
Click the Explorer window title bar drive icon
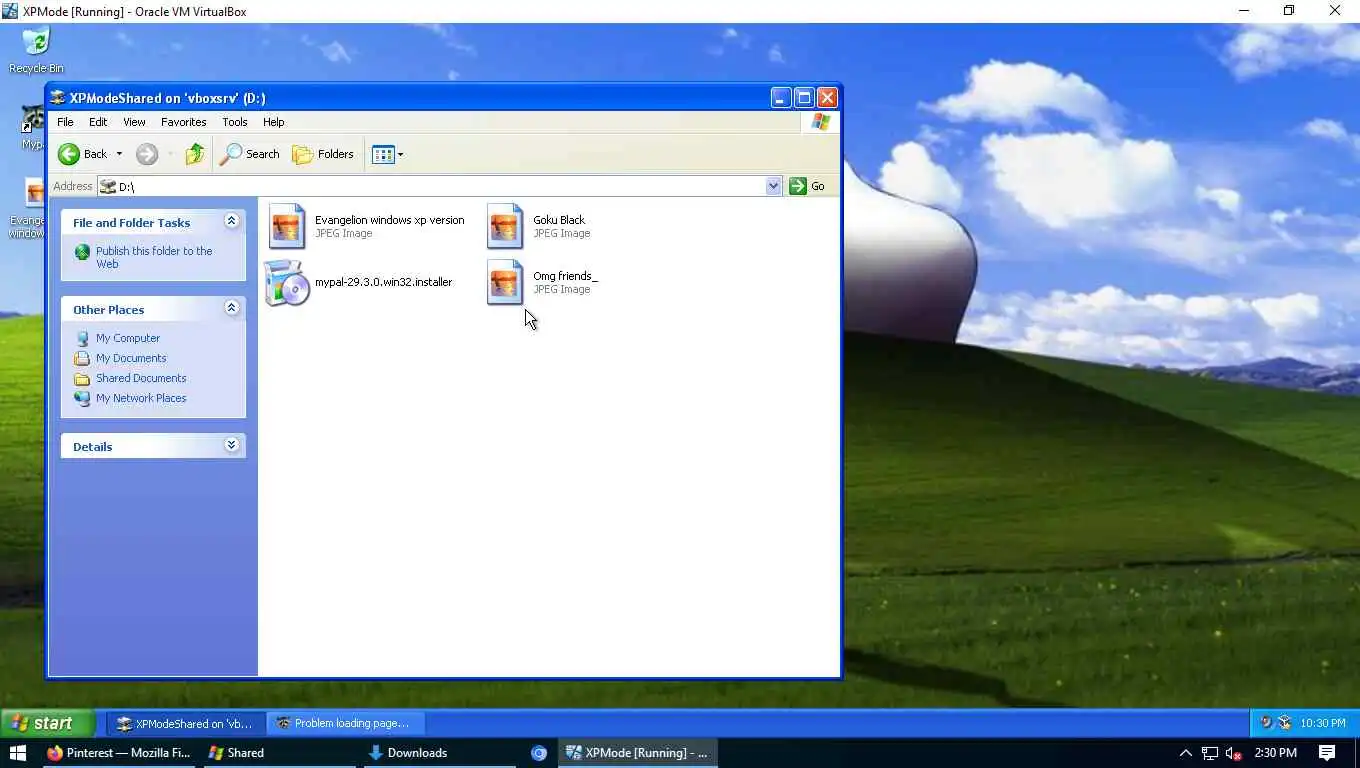[x=58, y=98]
